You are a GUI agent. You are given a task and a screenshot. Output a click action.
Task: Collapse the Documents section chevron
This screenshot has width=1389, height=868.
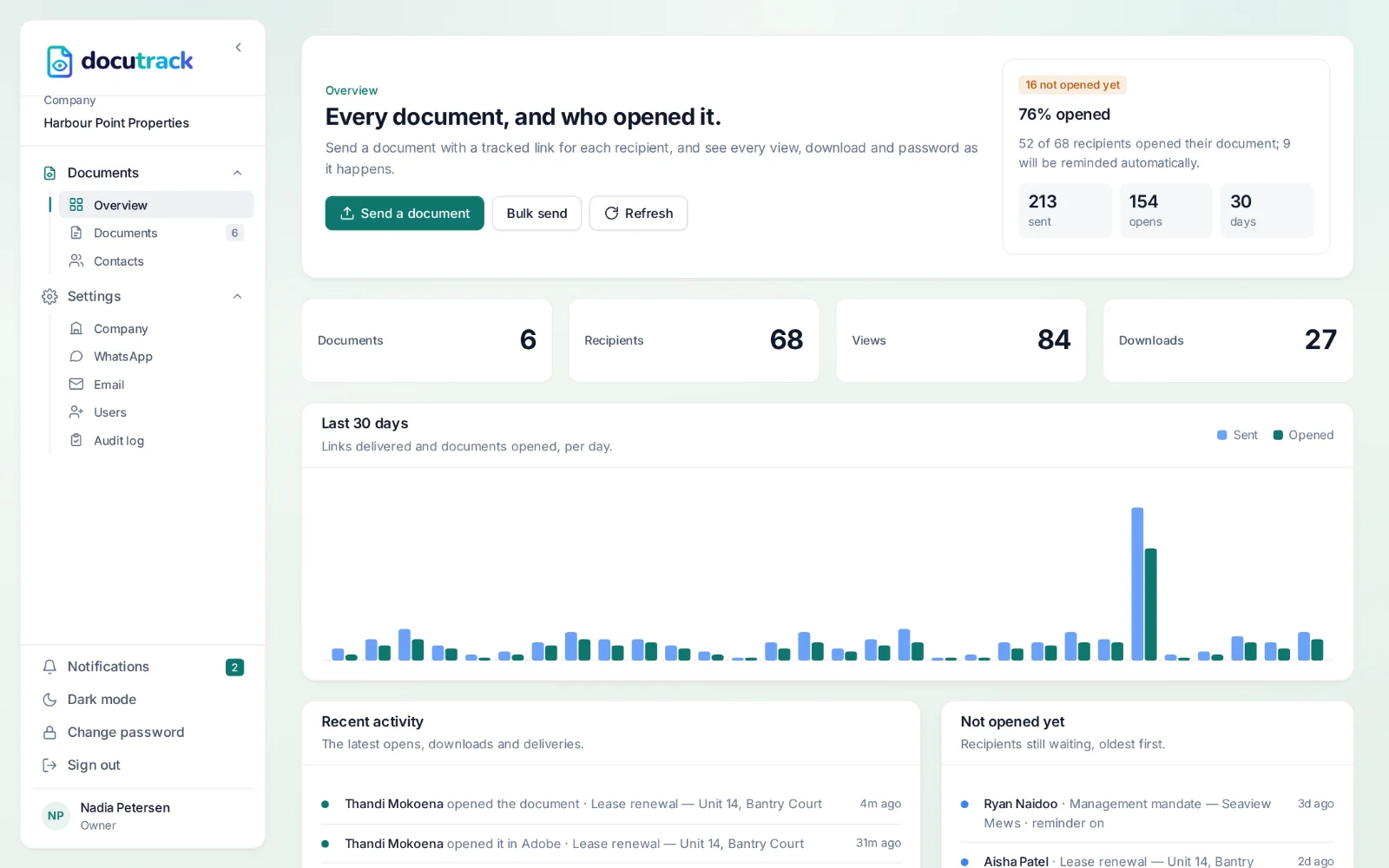click(x=237, y=173)
